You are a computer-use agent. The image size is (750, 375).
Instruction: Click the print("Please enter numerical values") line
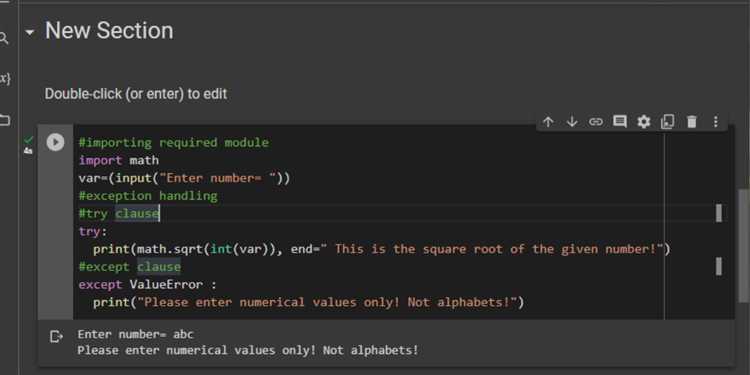click(x=309, y=302)
